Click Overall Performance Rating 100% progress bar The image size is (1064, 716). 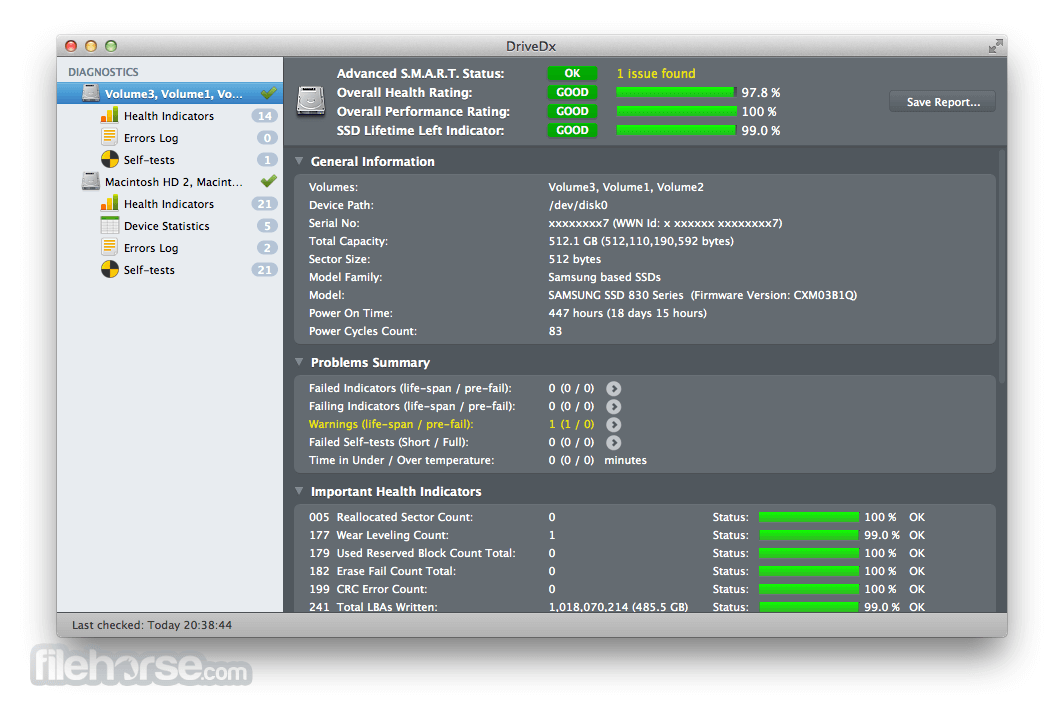pos(676,111)
